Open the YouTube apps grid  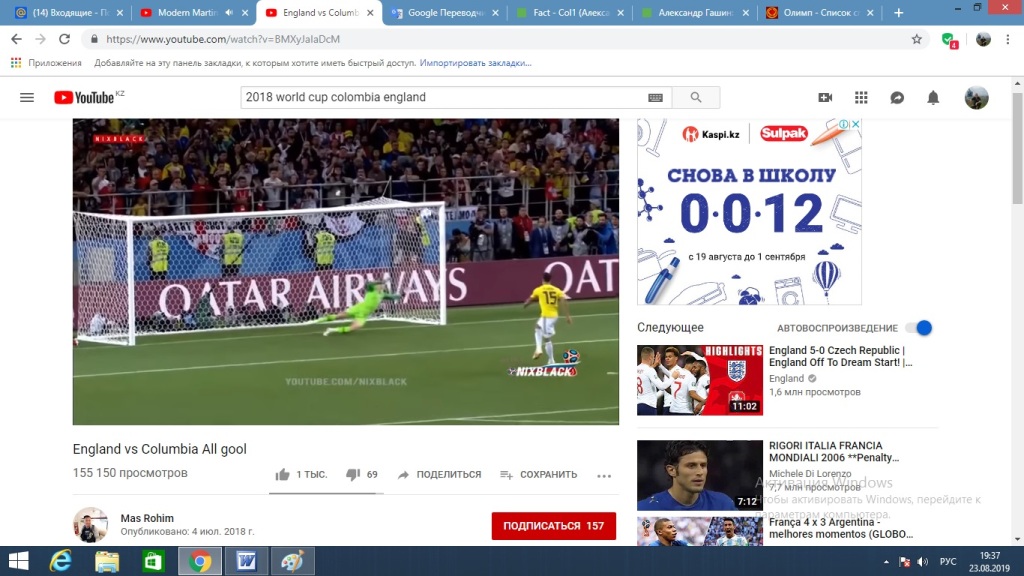point(861,97)
